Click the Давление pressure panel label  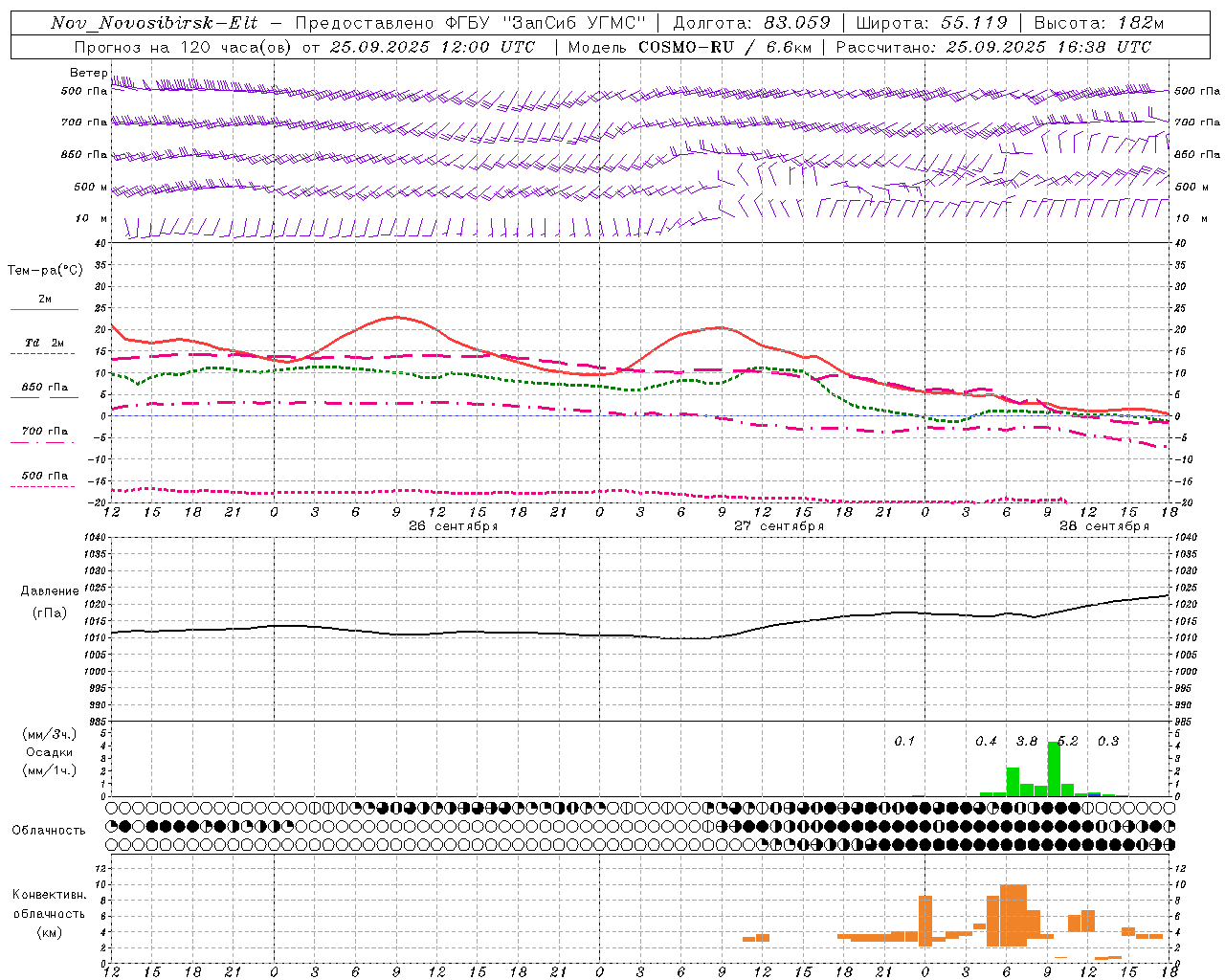tap(50, 591)
